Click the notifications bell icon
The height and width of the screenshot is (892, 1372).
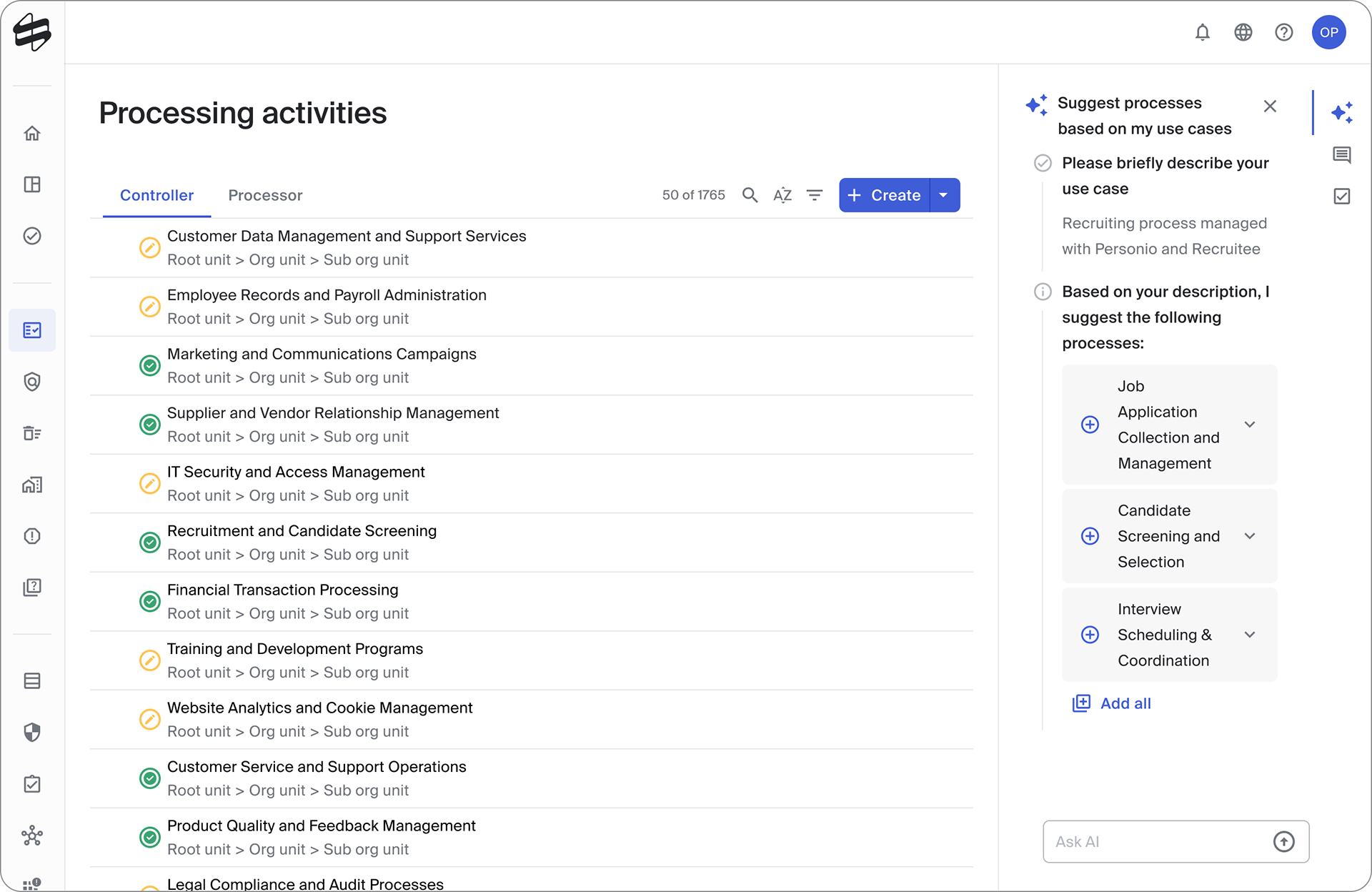pyautogui.click(x=1203, y=32)
